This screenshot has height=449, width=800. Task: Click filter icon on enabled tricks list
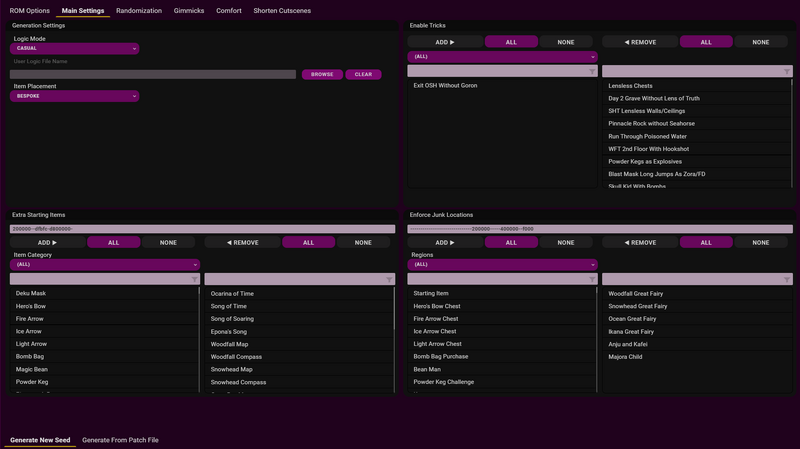pyautogui.click(x=787, y=71)
